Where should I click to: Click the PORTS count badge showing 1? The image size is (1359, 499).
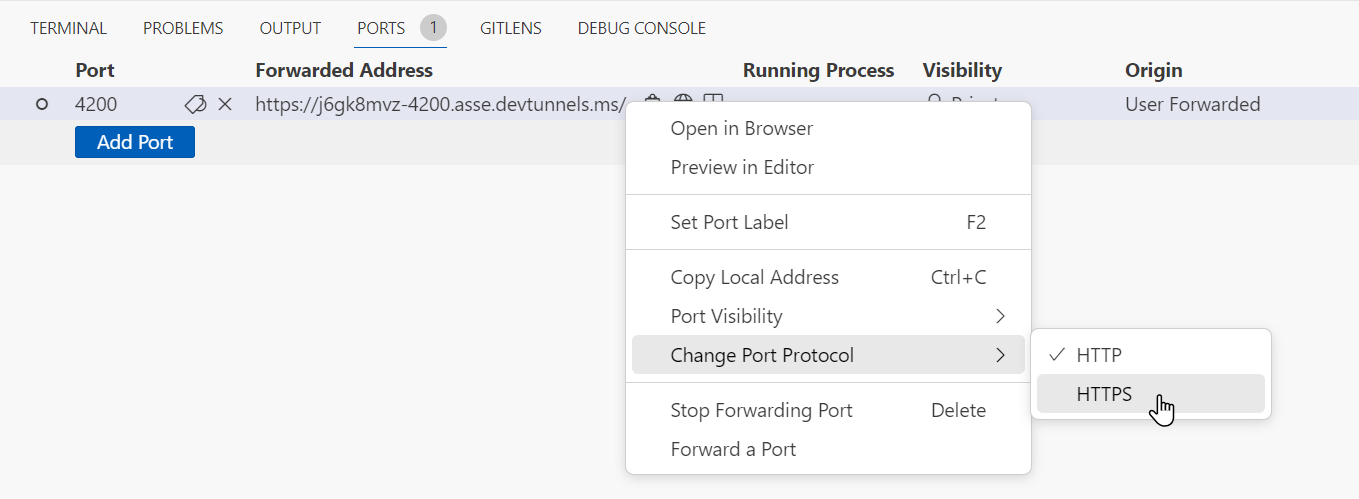(433, 28)
